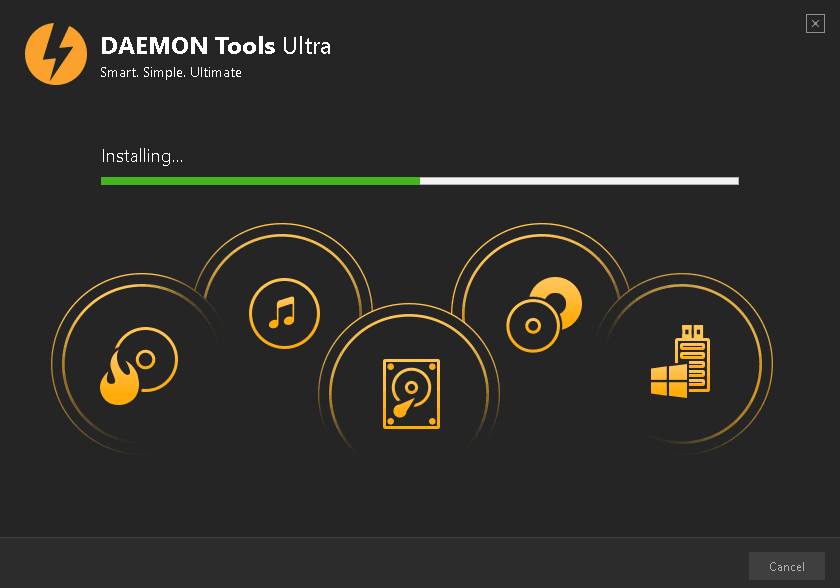The height and width of the screenshot is (588, 840).
Task: Click the Smart. Simple. Ultimate tagline
Action: click(171, 72)
